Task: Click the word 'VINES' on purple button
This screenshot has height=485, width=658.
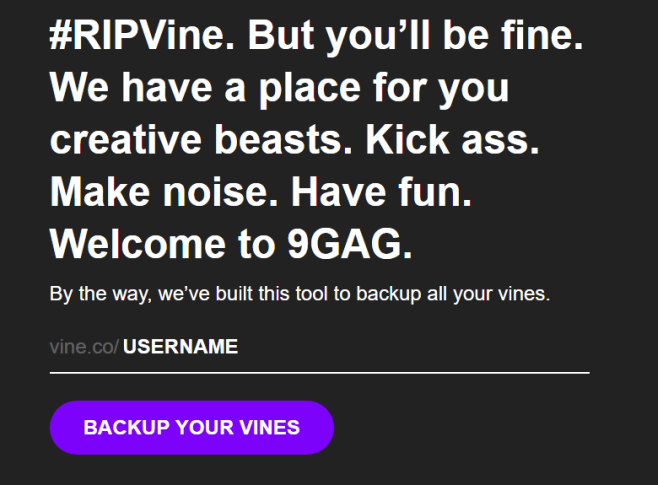Action: (x=269, y=428)
